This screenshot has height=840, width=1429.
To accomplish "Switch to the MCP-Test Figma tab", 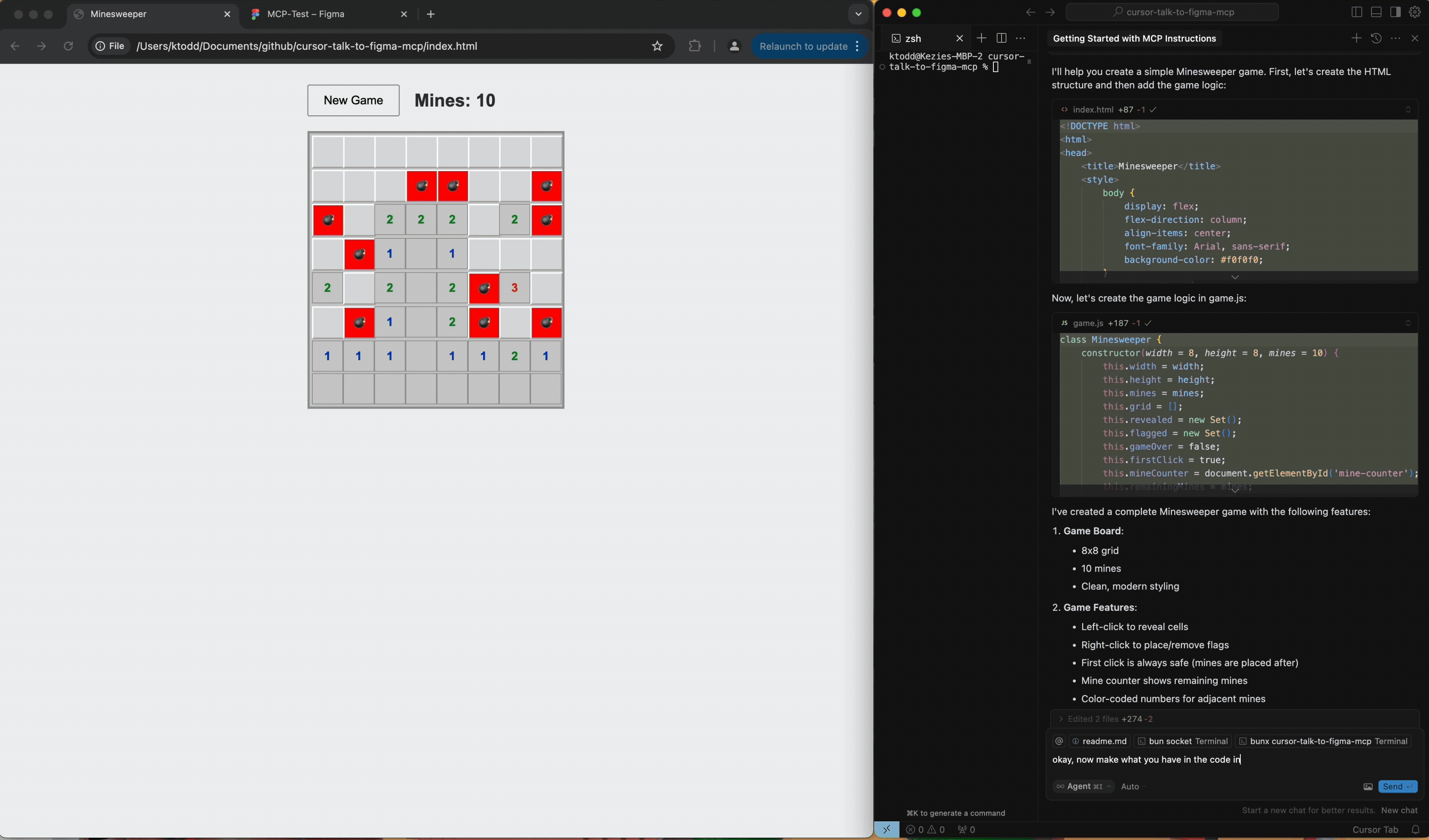I will coord(306,14).
